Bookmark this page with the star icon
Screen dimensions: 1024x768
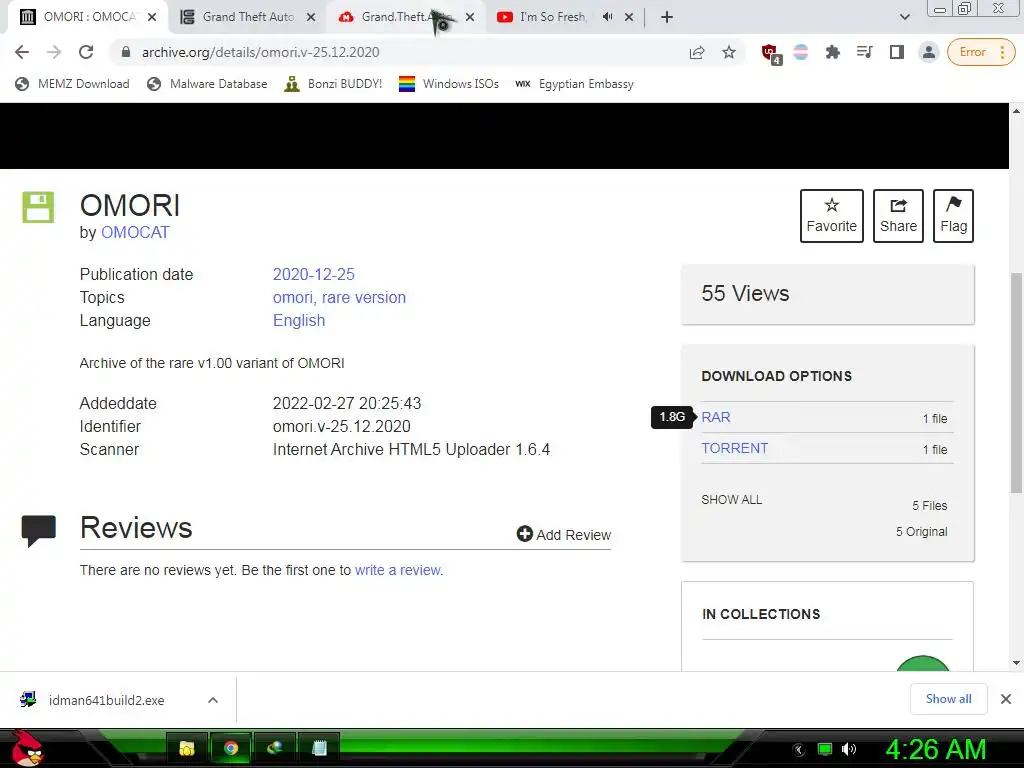(x=729, y=52)
